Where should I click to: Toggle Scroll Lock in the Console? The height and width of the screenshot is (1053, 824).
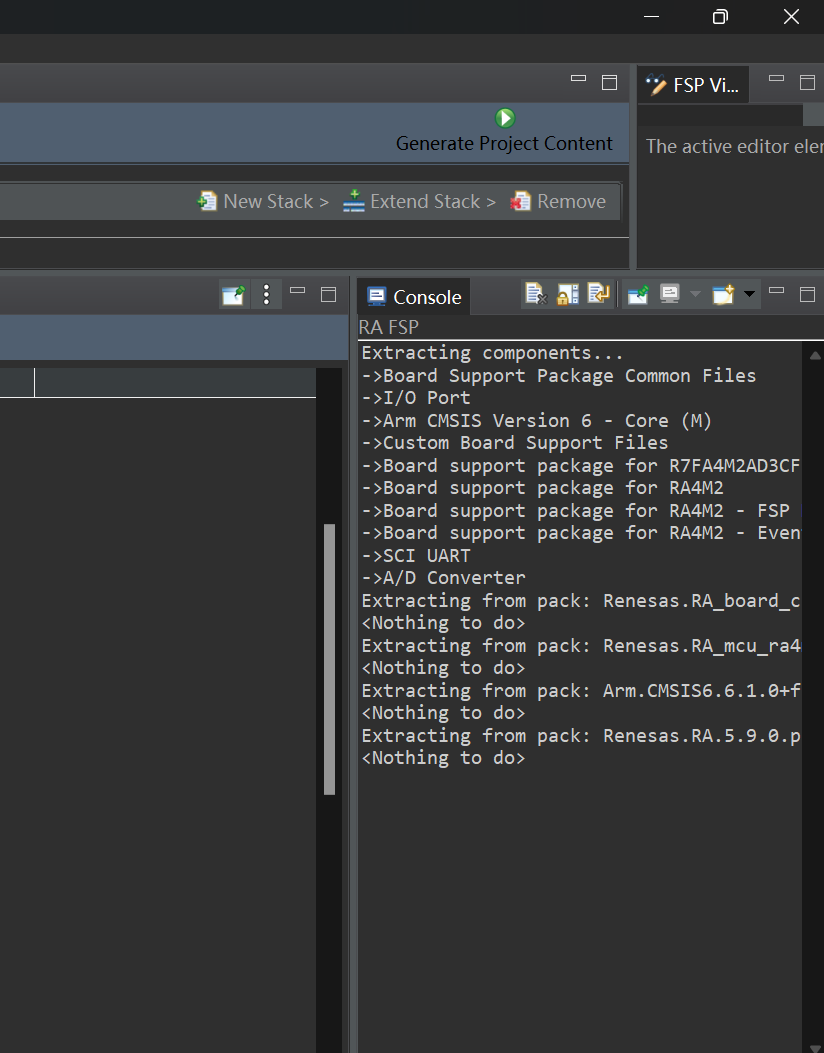tap(567, 294)
